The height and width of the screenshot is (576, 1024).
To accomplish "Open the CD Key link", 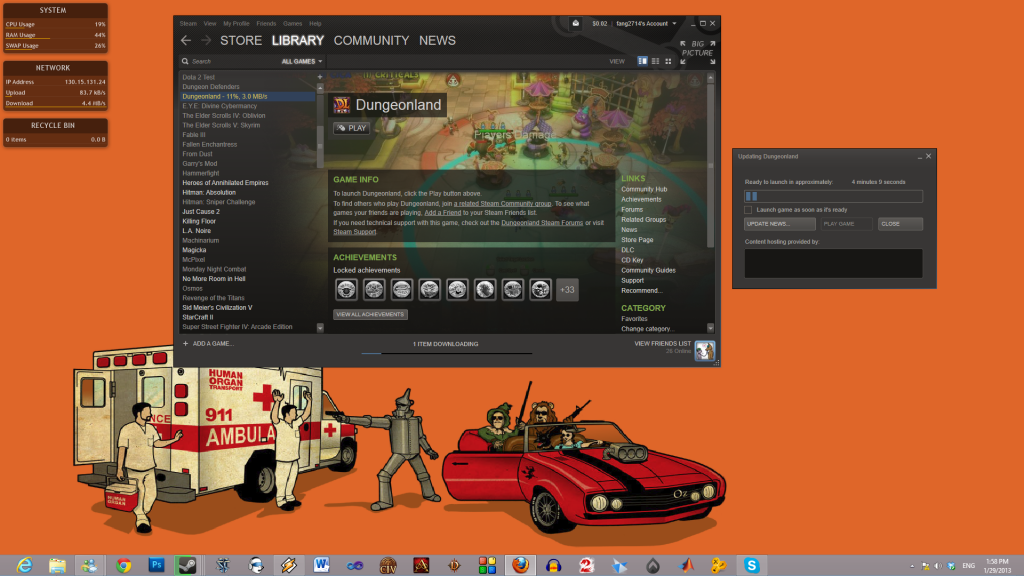I will tap(632, 260).
